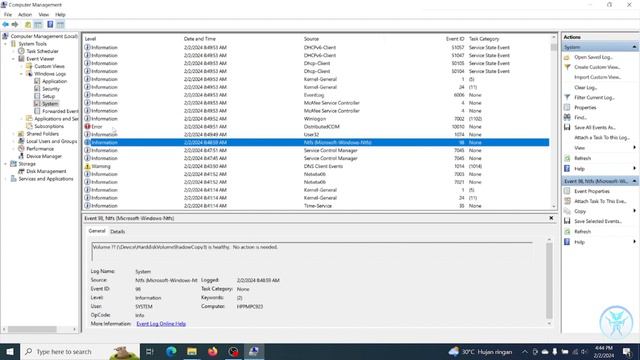Image resolution: width=640 pixels, height=360 pixels.
Task: Click Open Saved Log action
Action: (x=593, y=57)
